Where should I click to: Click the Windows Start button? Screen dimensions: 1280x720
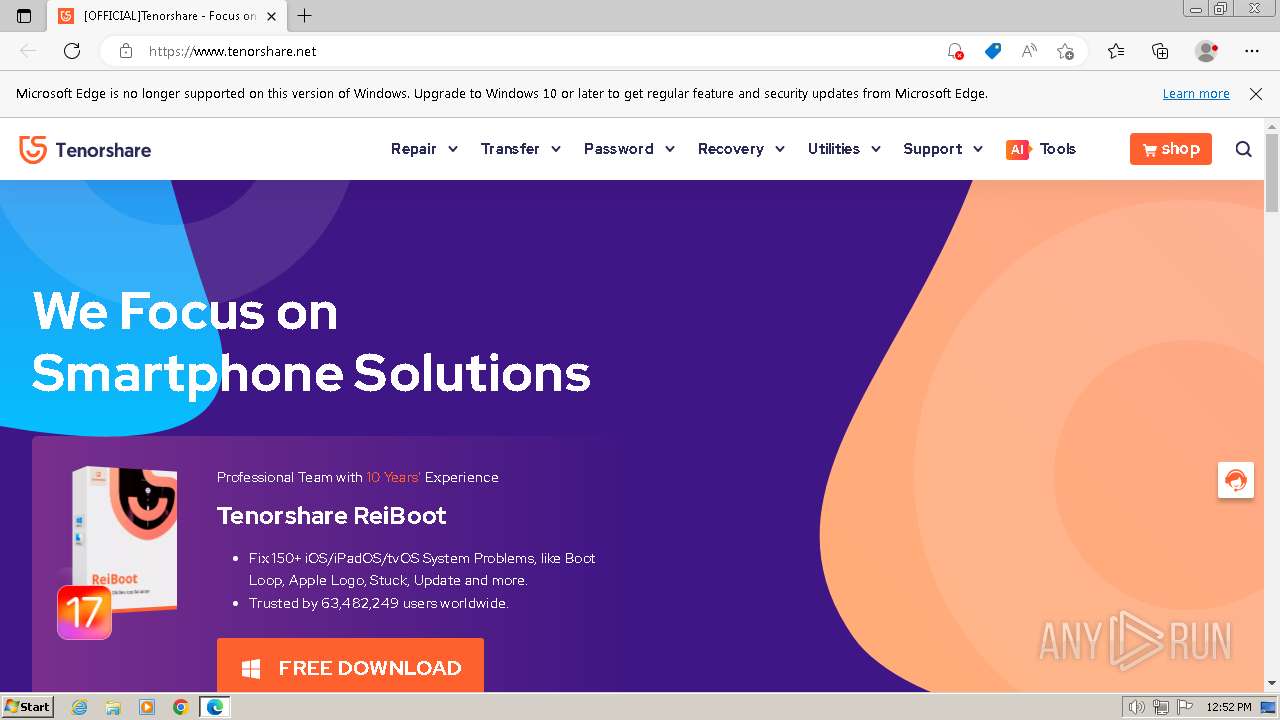[27, 707]
